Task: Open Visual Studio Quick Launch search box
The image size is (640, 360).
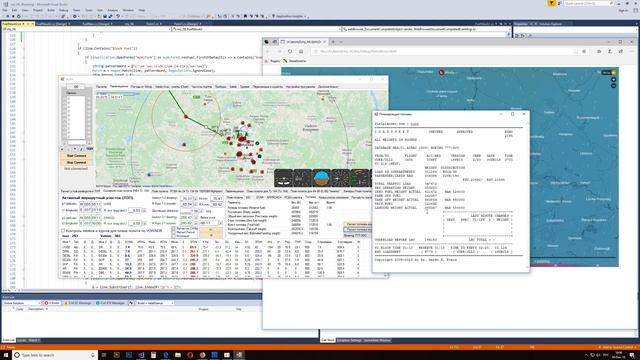Action: (x=589, y=3)
